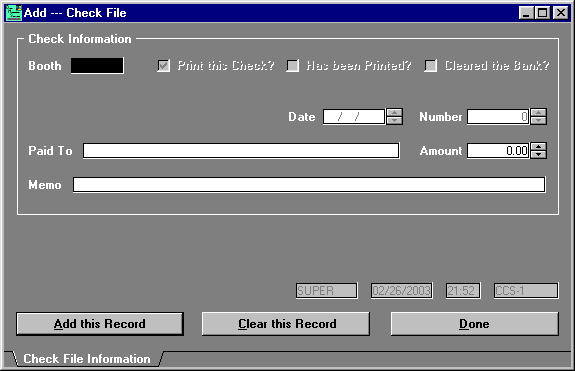
Task: Click Add this Record button
Action: pyautogui.click(x=100, y=324)
